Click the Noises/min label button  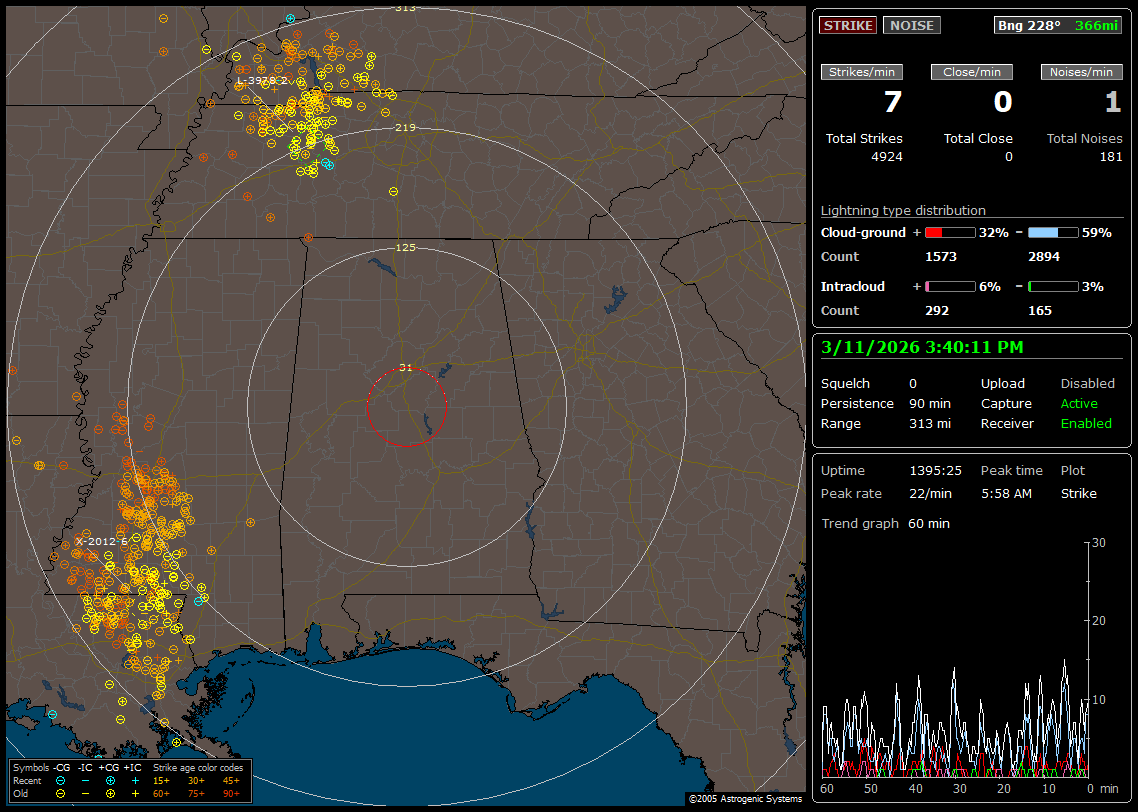click(1081, 72)
